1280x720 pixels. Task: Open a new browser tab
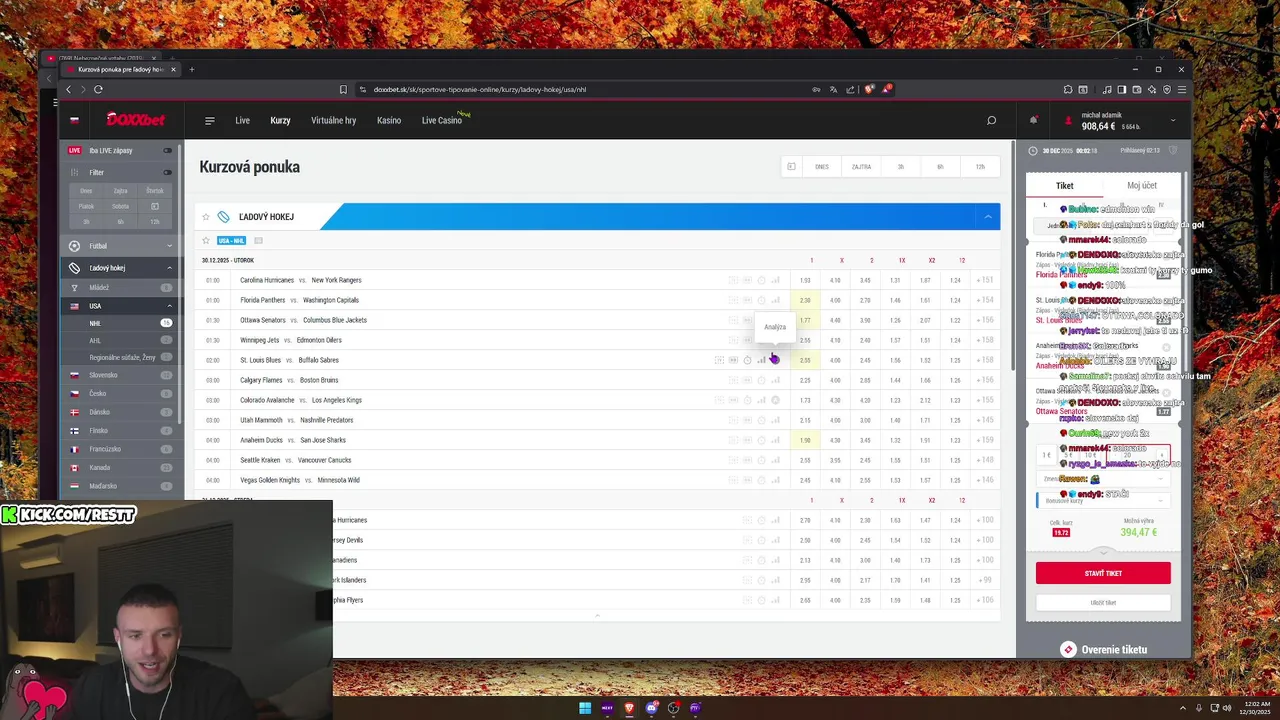pyautogui.click(x=191, y=70)
